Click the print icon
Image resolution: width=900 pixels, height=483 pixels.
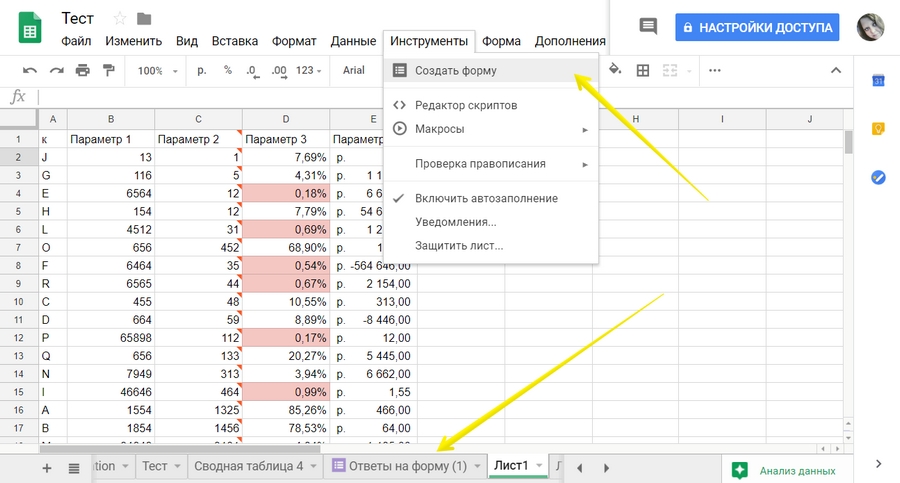83,71
